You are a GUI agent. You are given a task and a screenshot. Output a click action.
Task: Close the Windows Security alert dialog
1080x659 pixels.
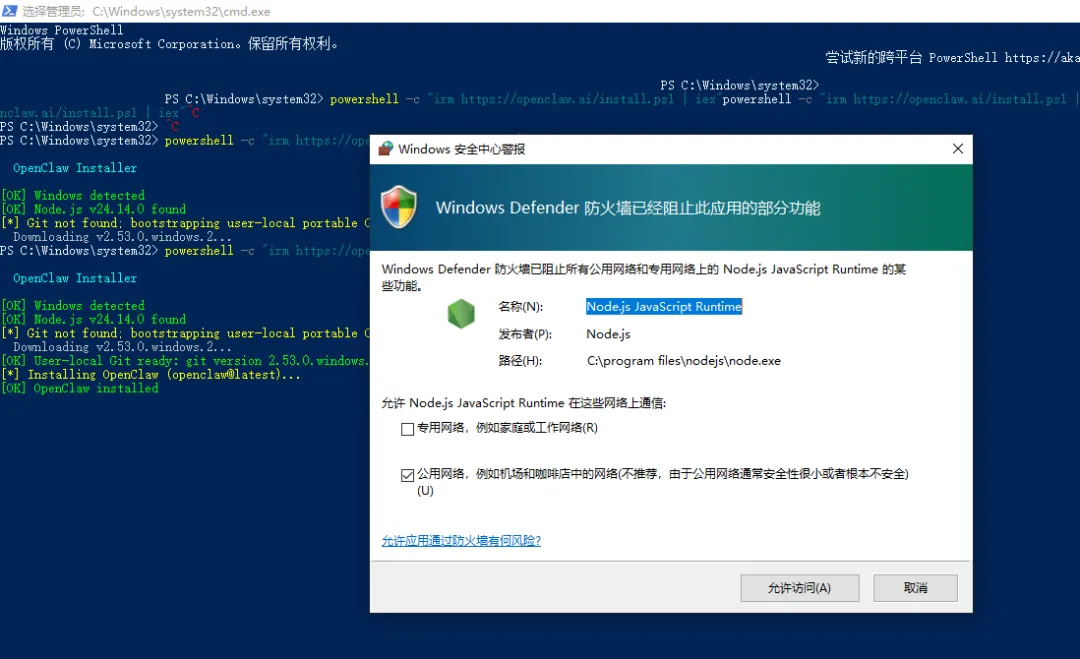point(957,149)
